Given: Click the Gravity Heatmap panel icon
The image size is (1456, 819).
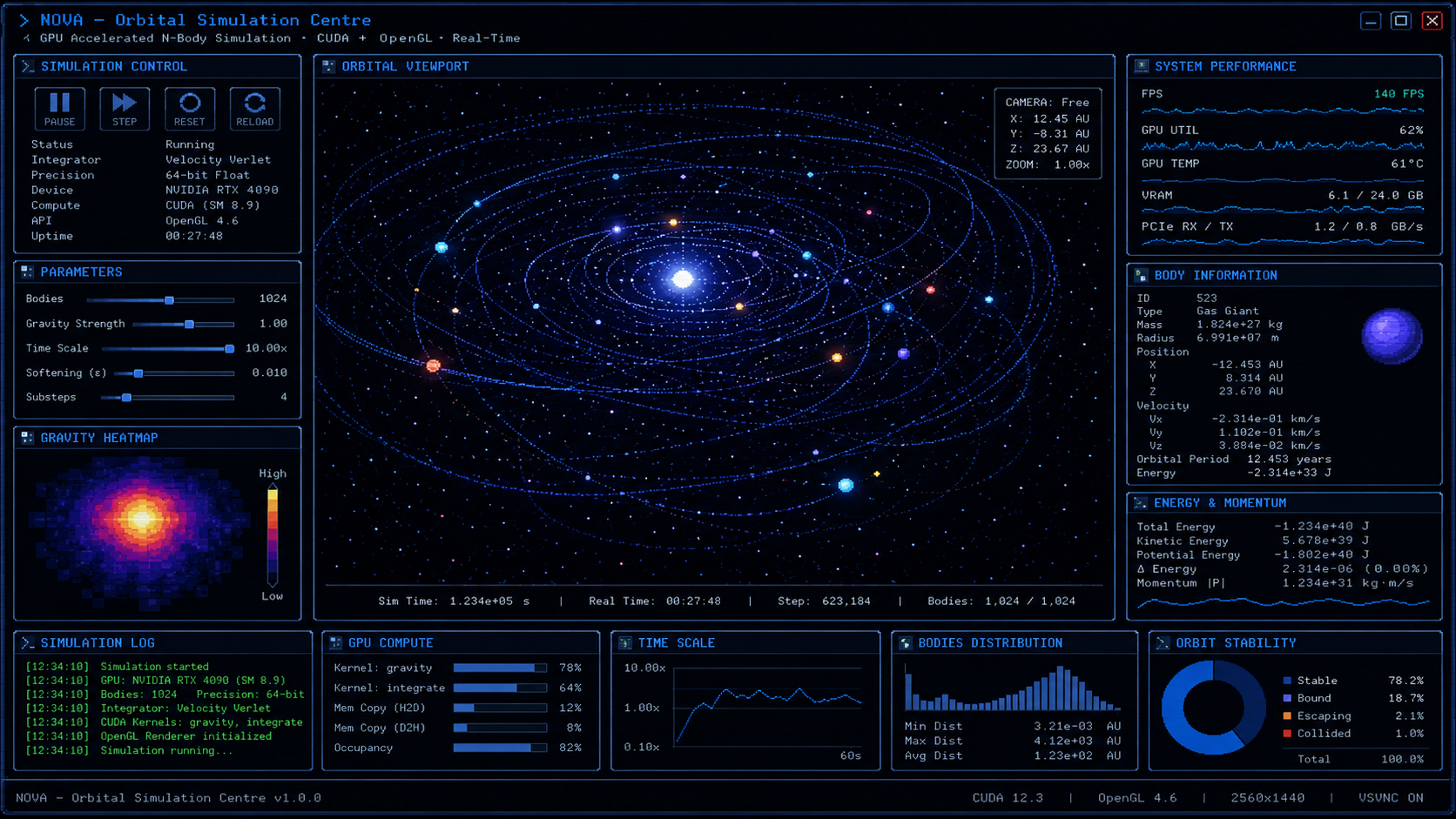Looking at the screenshot, I should pos(28,438).
